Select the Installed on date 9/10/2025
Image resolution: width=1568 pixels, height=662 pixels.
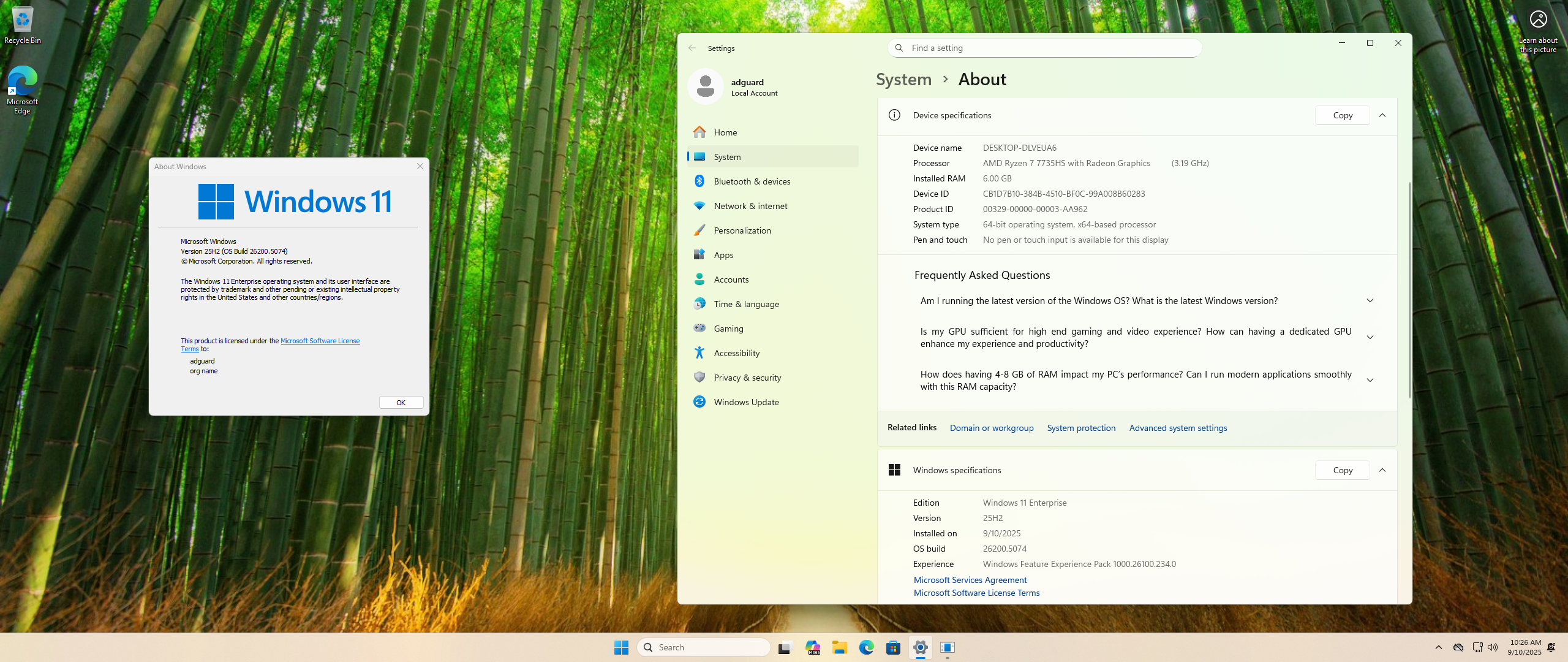coord(1001,533)
